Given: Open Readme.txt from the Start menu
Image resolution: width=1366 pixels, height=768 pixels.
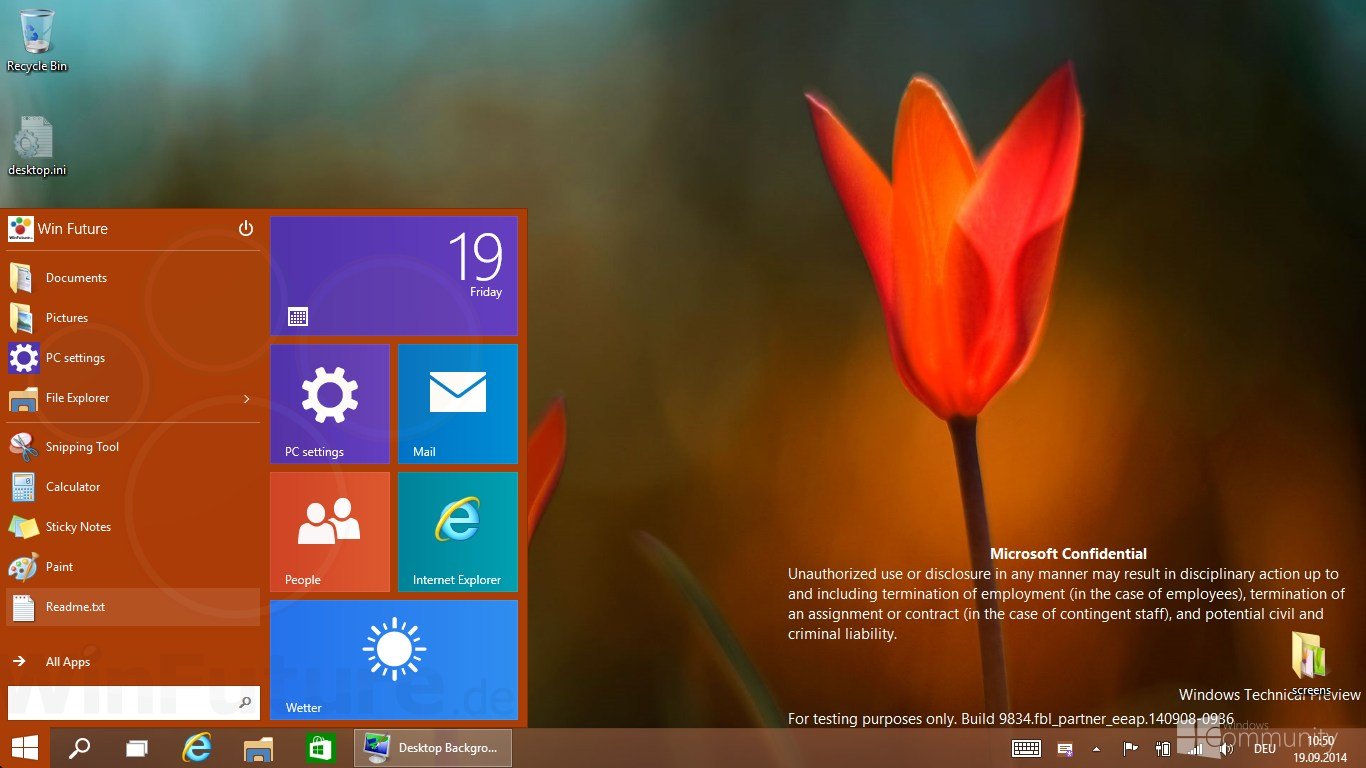Looking at the screenshot, I should pos(133,607).
